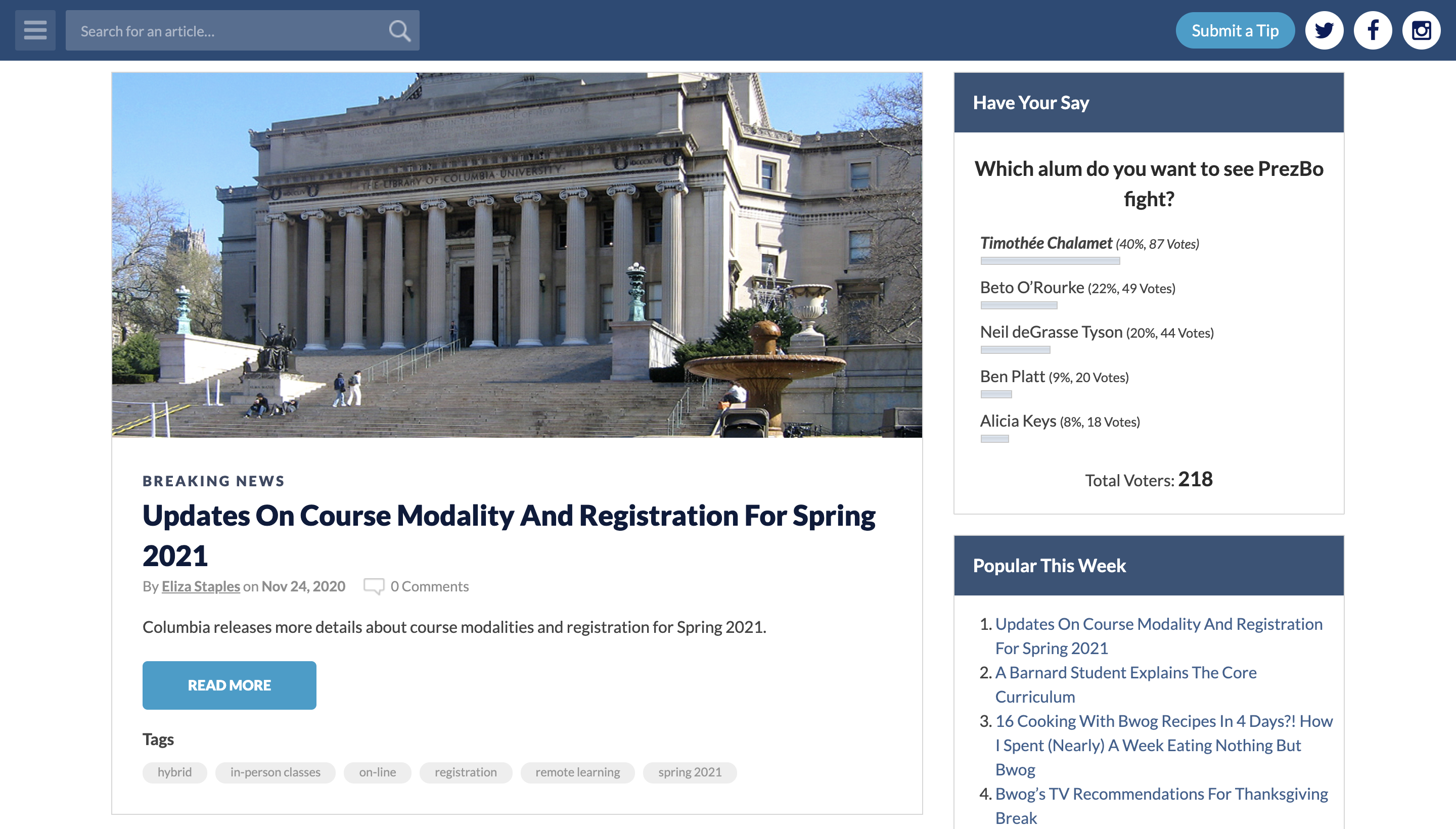Open the Instagram icon

[x=1421, y=30]
